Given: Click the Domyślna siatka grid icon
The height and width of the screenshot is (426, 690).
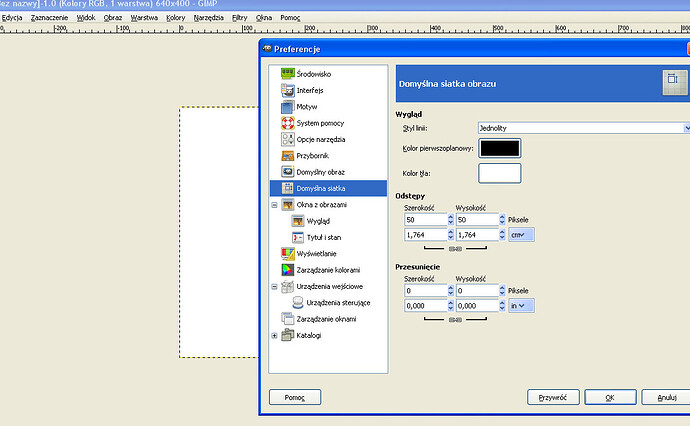Looking at the screenshot, I should 287,188.
